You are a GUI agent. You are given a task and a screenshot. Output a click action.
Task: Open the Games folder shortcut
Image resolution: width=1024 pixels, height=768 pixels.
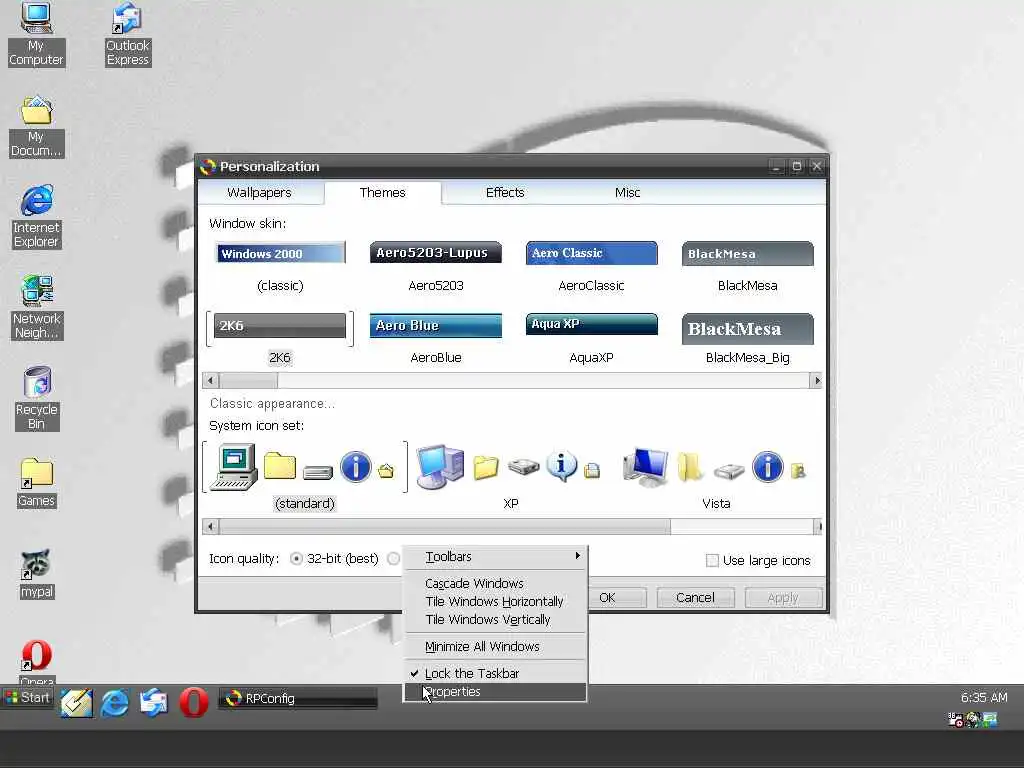click(37, 483)
